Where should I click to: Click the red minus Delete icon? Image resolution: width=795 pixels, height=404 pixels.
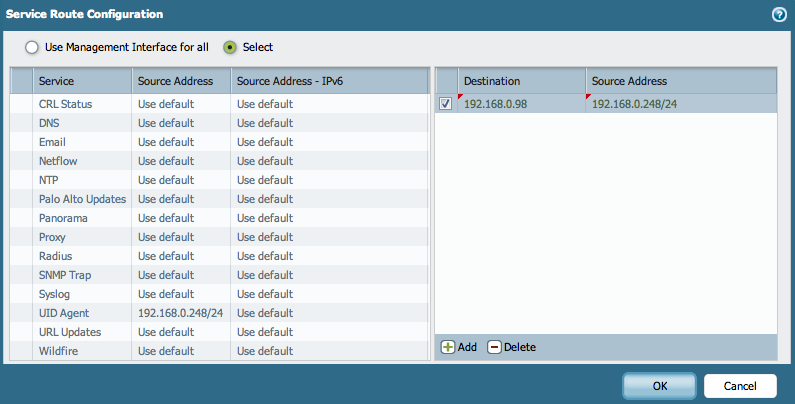pyautogui.click(x=494, y=347)
